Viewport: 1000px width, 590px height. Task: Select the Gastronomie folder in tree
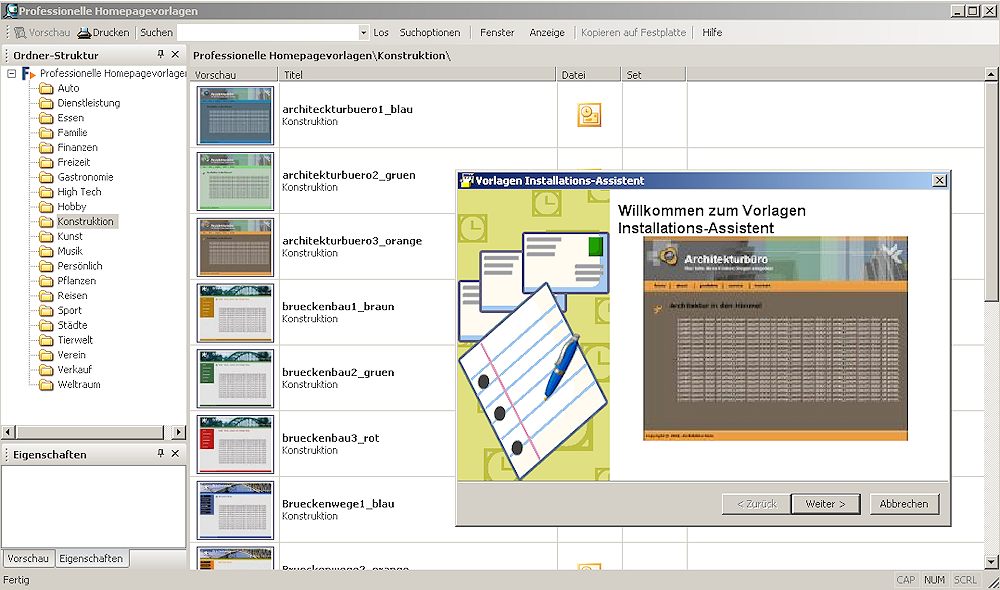pyautogui.click(x=85, y=177)
